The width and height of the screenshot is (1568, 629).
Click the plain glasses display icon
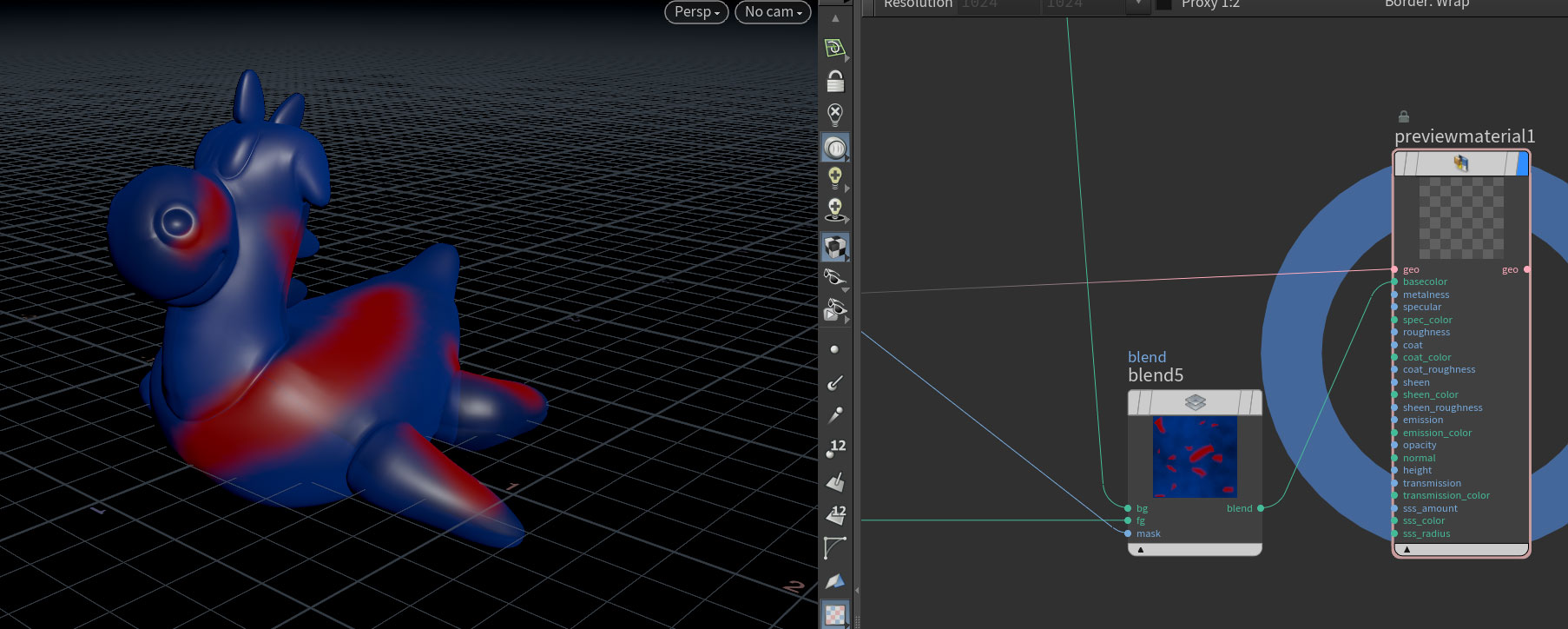click(x=835, y=278)
